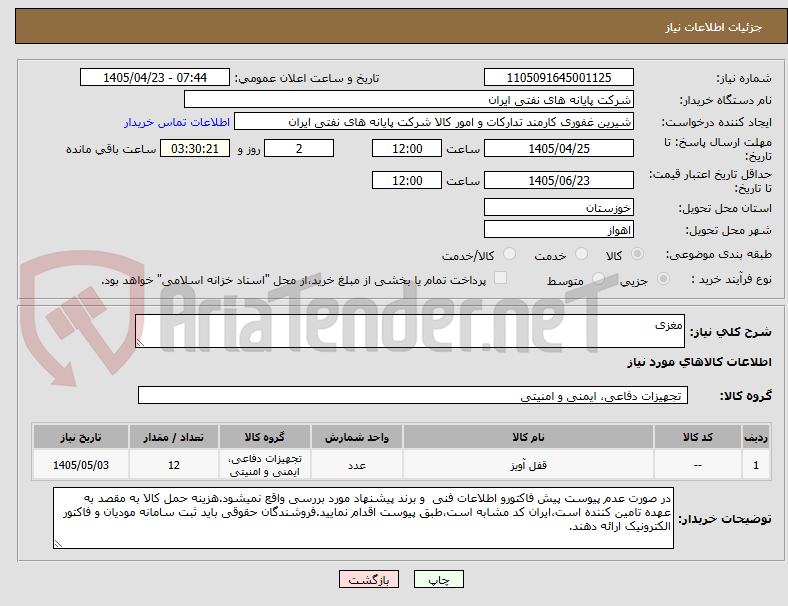The width and height of the screenshot is (788, 606).
Task: Click general description textarea مغزی
Action: 410,331
